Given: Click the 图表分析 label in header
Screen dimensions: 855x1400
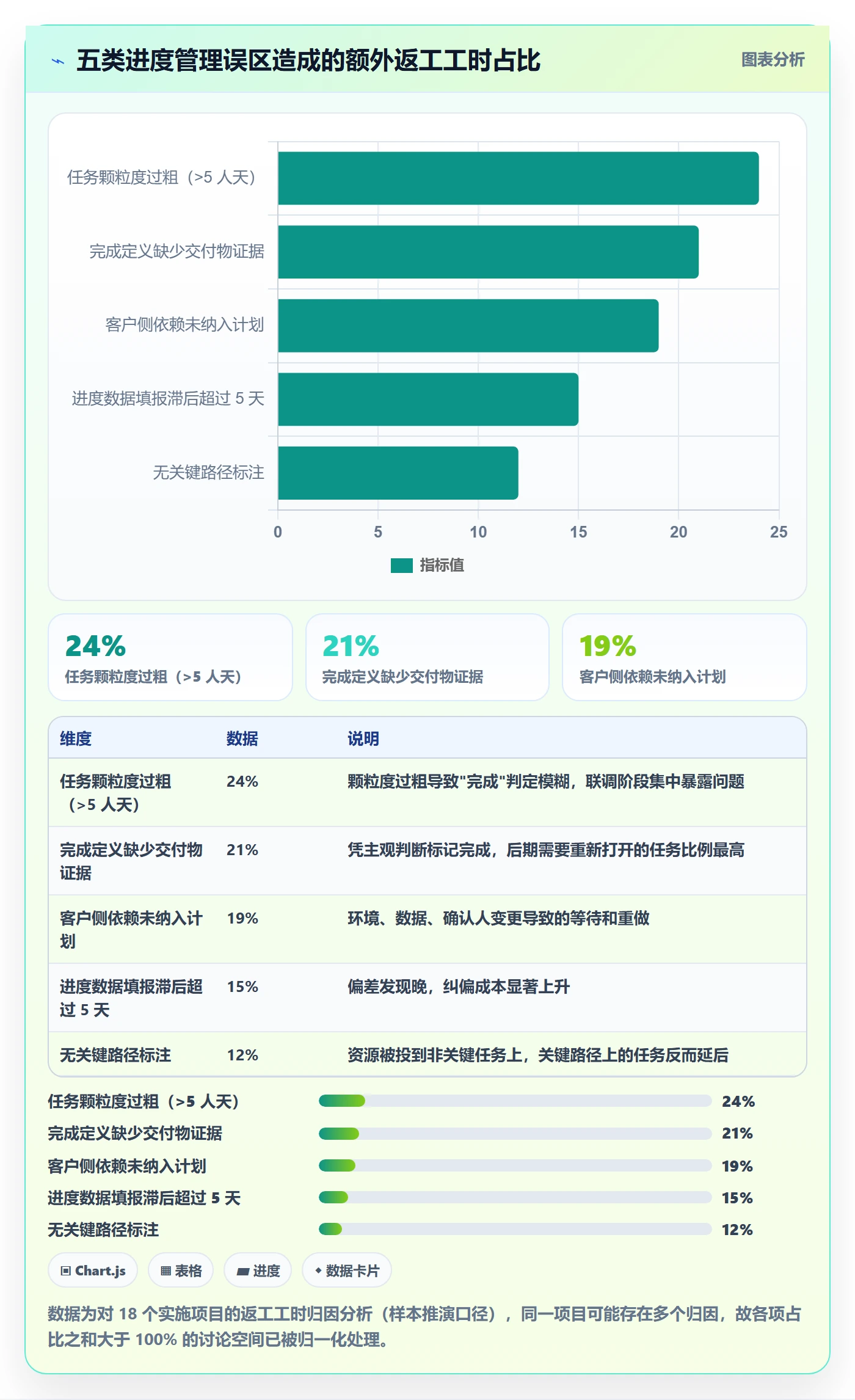Looking at the screenshot, I should click(x=773, y=60).
